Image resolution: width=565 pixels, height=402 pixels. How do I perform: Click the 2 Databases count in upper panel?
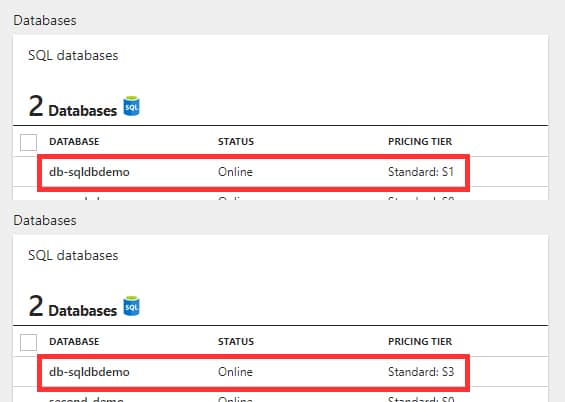tap(73, 107)
